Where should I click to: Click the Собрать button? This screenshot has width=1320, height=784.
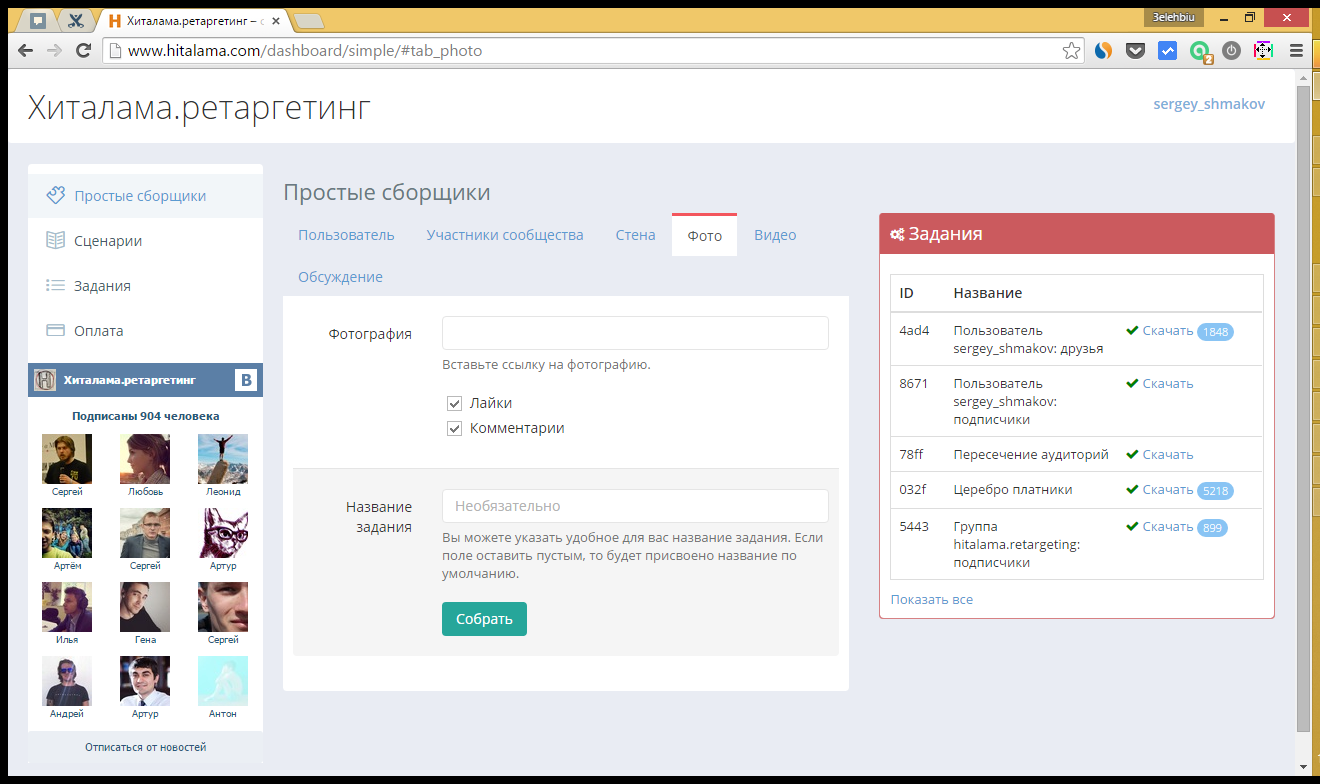coord(484,619)
